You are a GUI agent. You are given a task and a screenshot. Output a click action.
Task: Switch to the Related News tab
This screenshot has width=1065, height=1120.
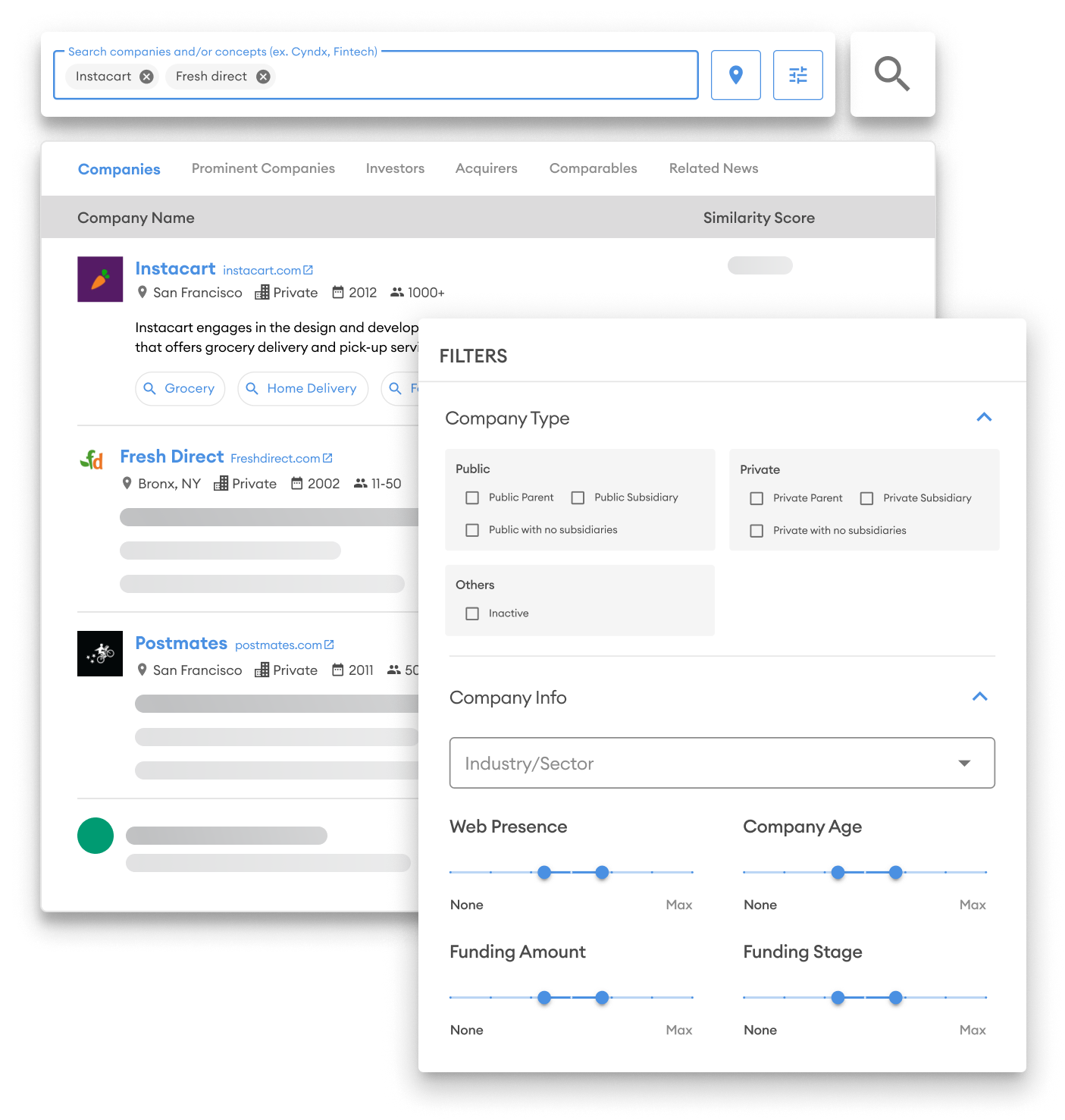point(714,168)
